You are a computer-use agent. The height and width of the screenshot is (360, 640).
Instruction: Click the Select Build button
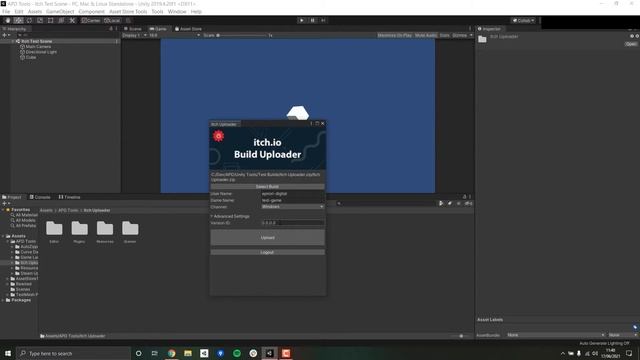click(x=267, y=187)
